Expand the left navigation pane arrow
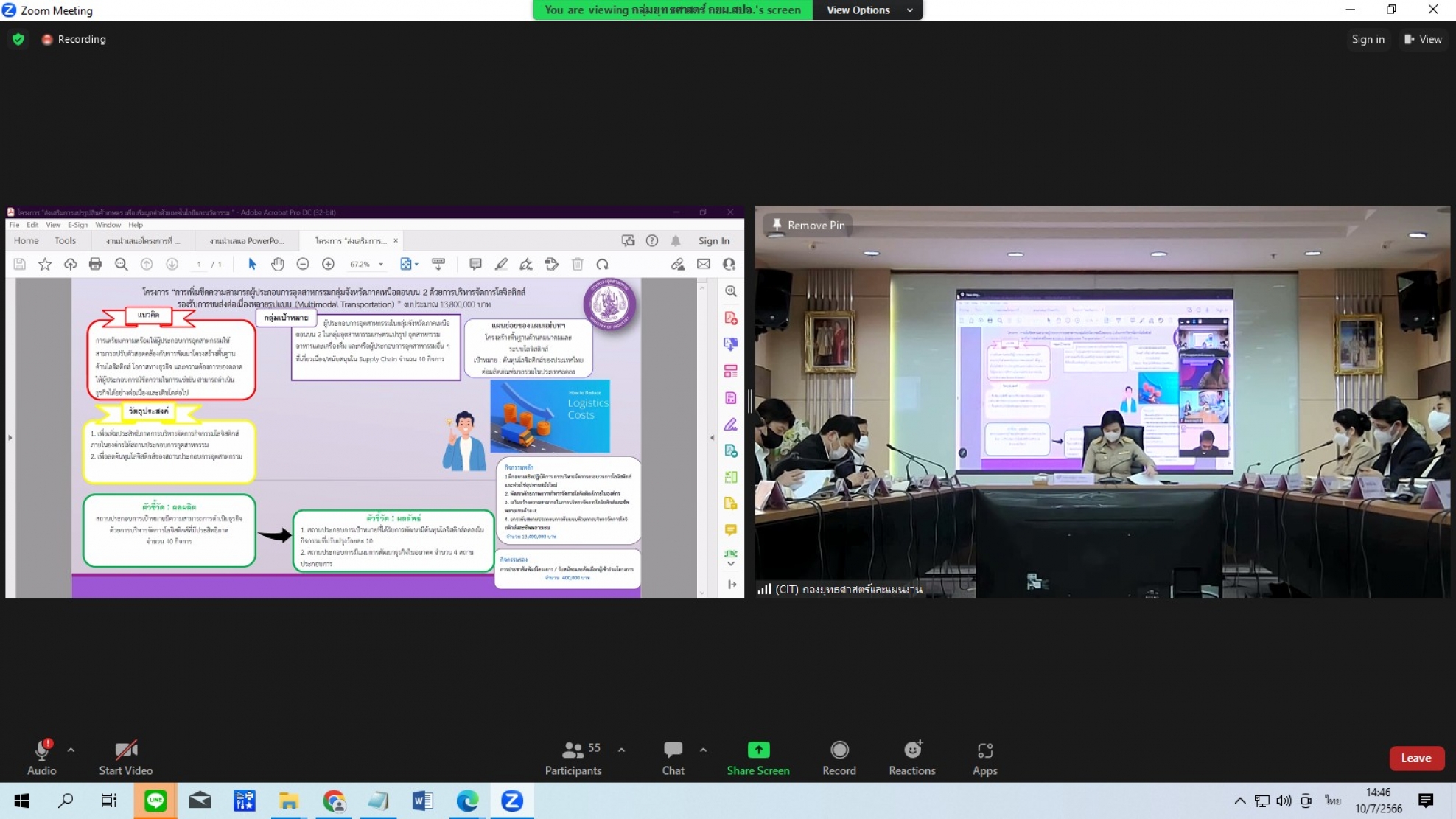 (x=10, y=437)
